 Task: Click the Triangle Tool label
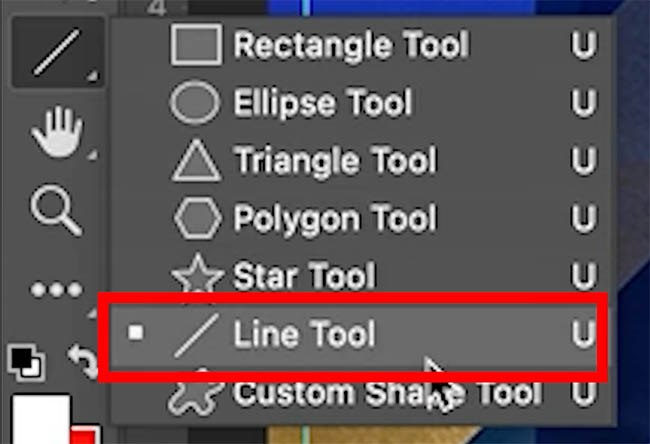(335, 160)
